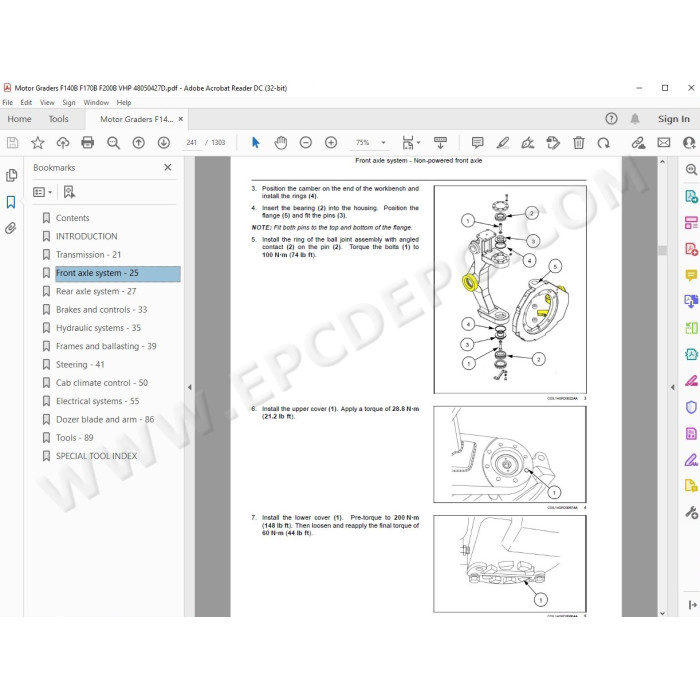This screenshot has height=700, width=700.
Task: Print the document with printer icon
Action: pyautogui.click(x=88, y=143)
